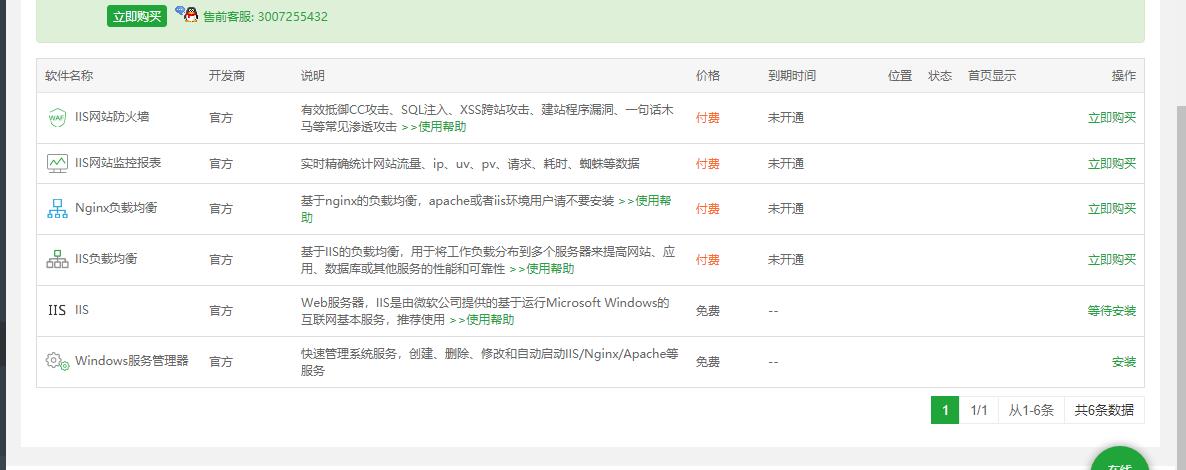Click the 价格 column header

point(708,76)
